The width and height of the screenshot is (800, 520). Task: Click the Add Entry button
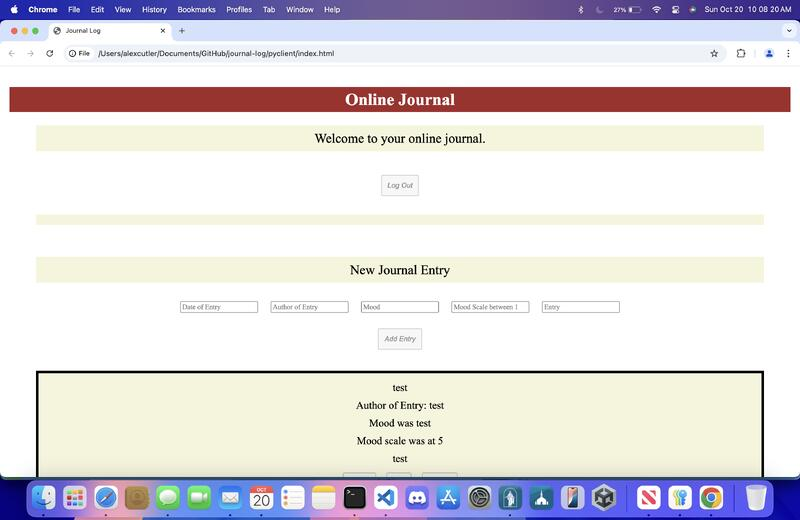[x=400, y=339]
